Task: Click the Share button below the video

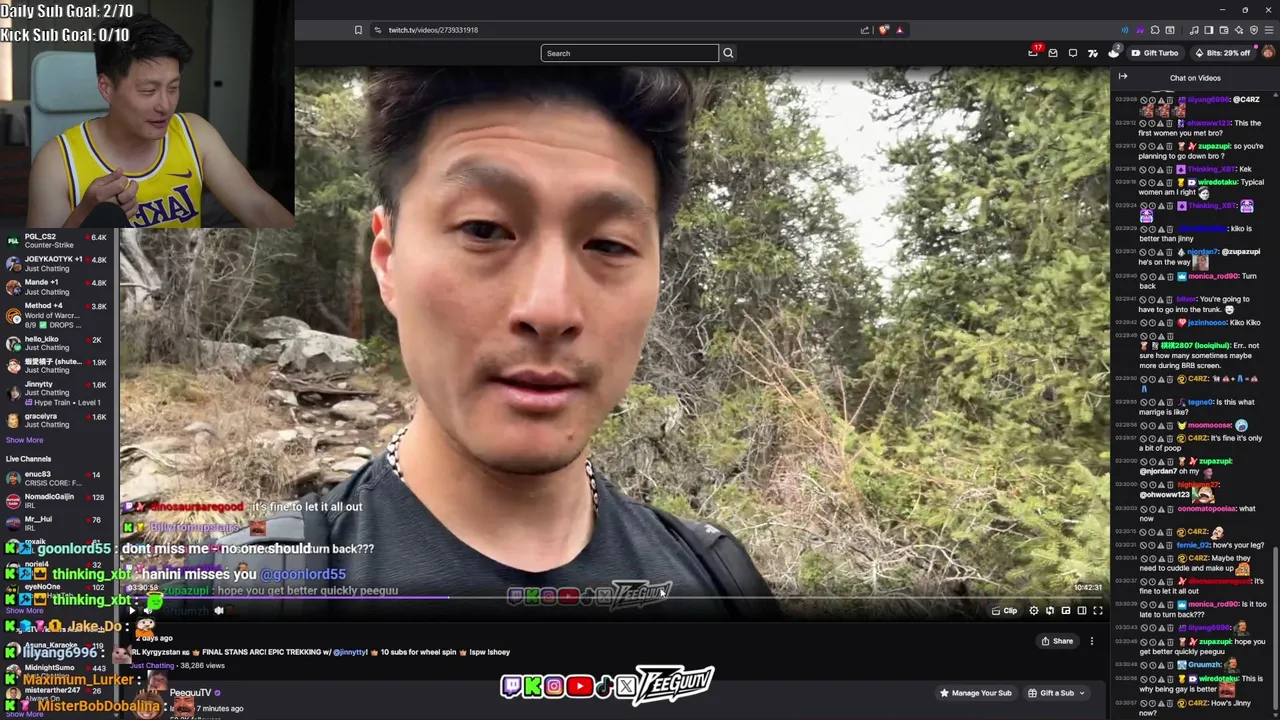Action: pyautogui.click(x=1057, y=642)
